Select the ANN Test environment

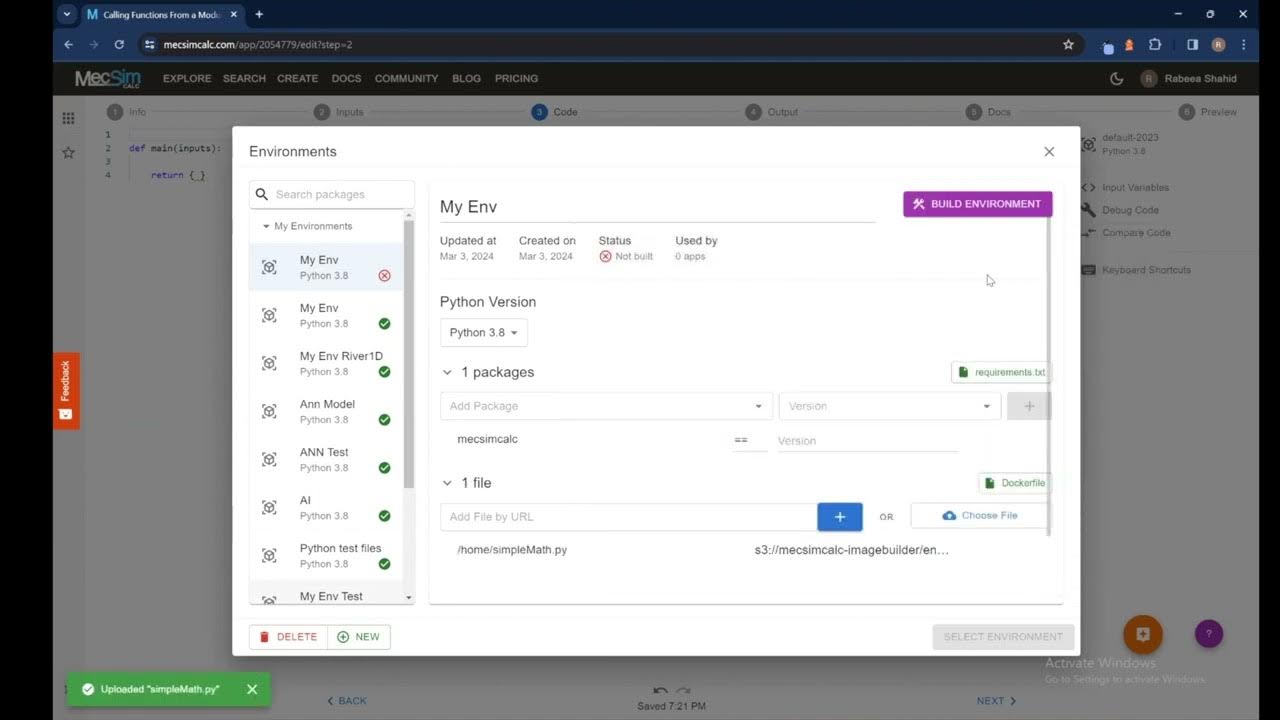click(326, 459)
